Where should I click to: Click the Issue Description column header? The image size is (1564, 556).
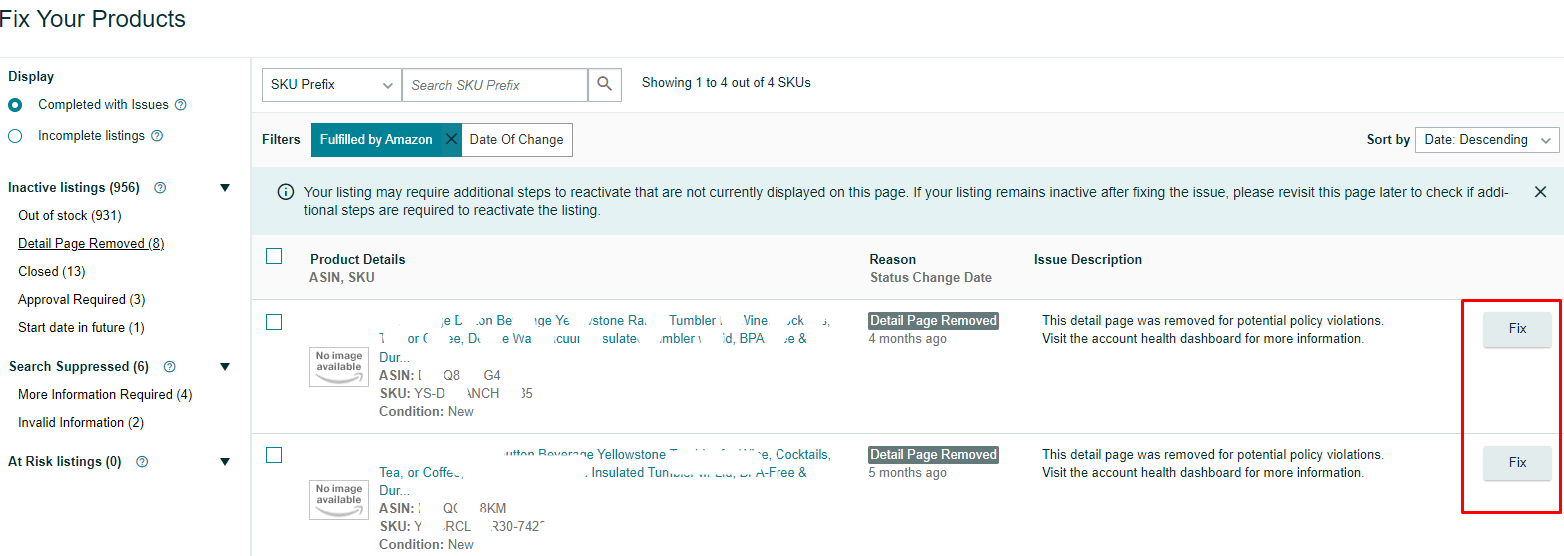(1088, 260)
